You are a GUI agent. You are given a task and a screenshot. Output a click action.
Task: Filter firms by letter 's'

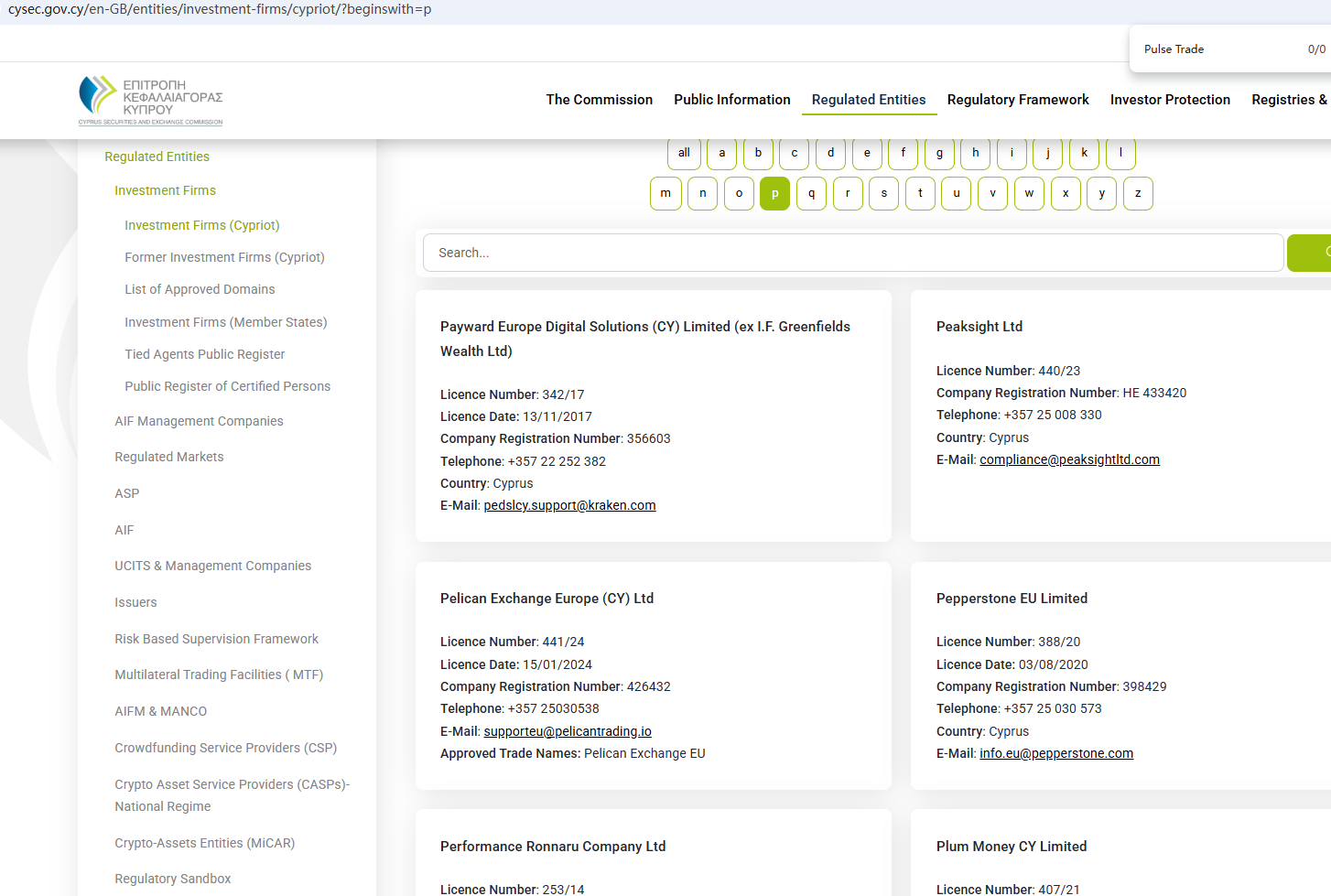[x=883, y=194]
